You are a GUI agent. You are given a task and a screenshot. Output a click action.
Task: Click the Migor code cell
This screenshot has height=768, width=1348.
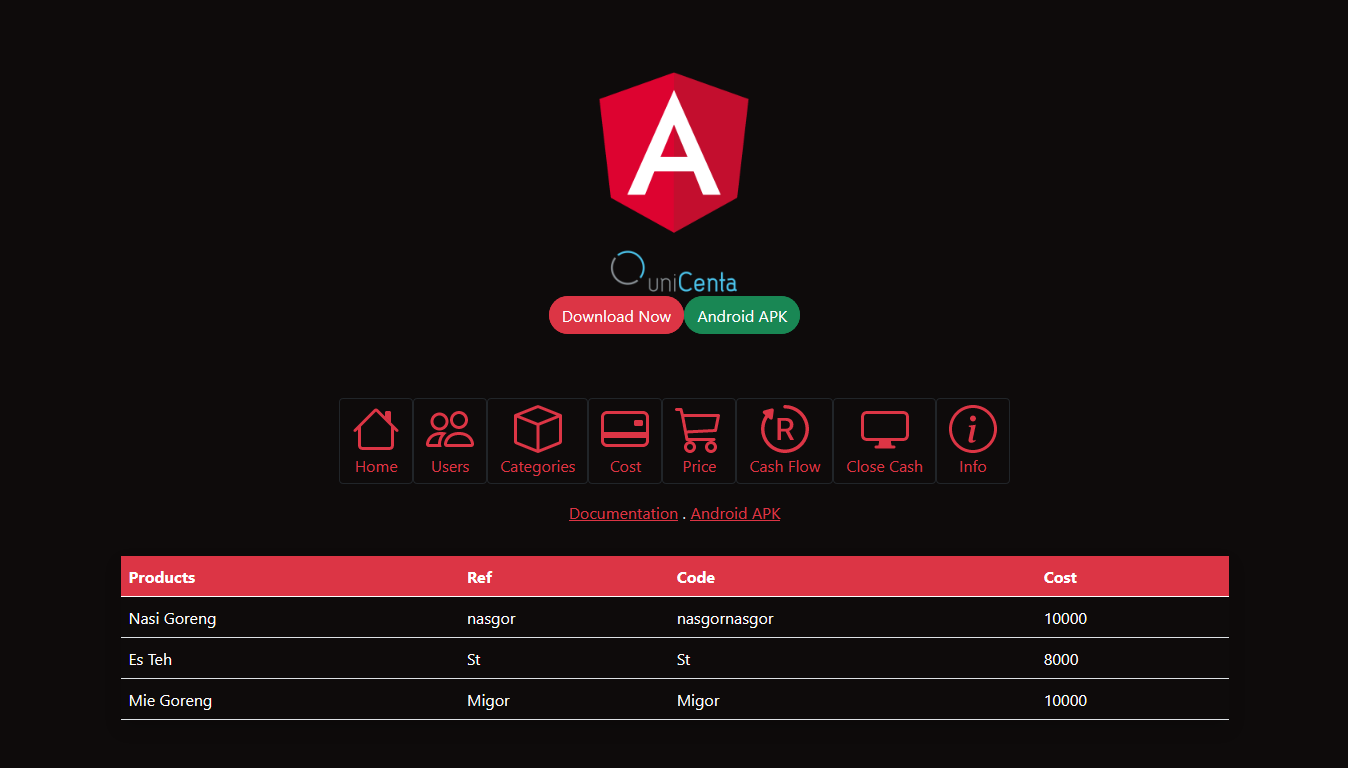click(852, 700)
